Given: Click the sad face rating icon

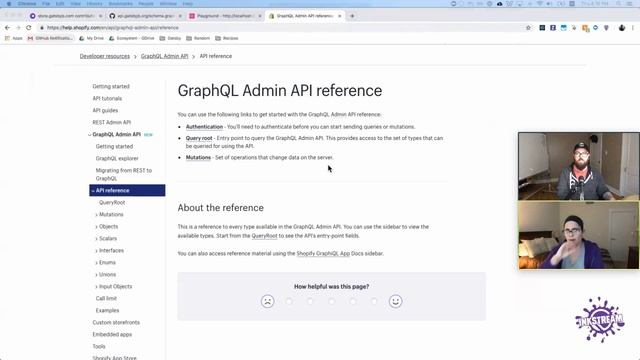Looking at the screenshot, I should coord(267,301).
